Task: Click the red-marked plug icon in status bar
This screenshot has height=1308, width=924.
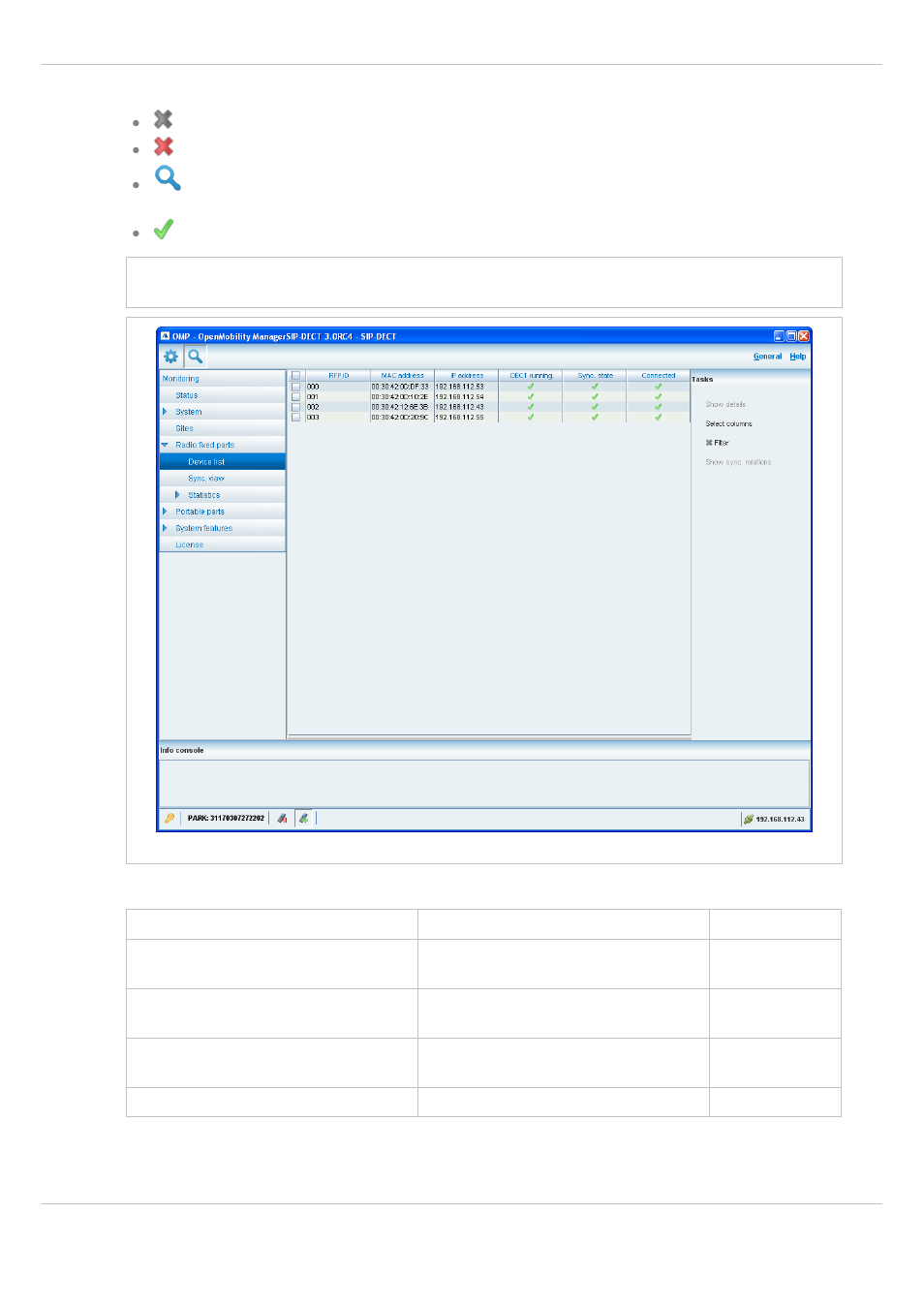Action: pyautogui.click(x=282, y=819)
